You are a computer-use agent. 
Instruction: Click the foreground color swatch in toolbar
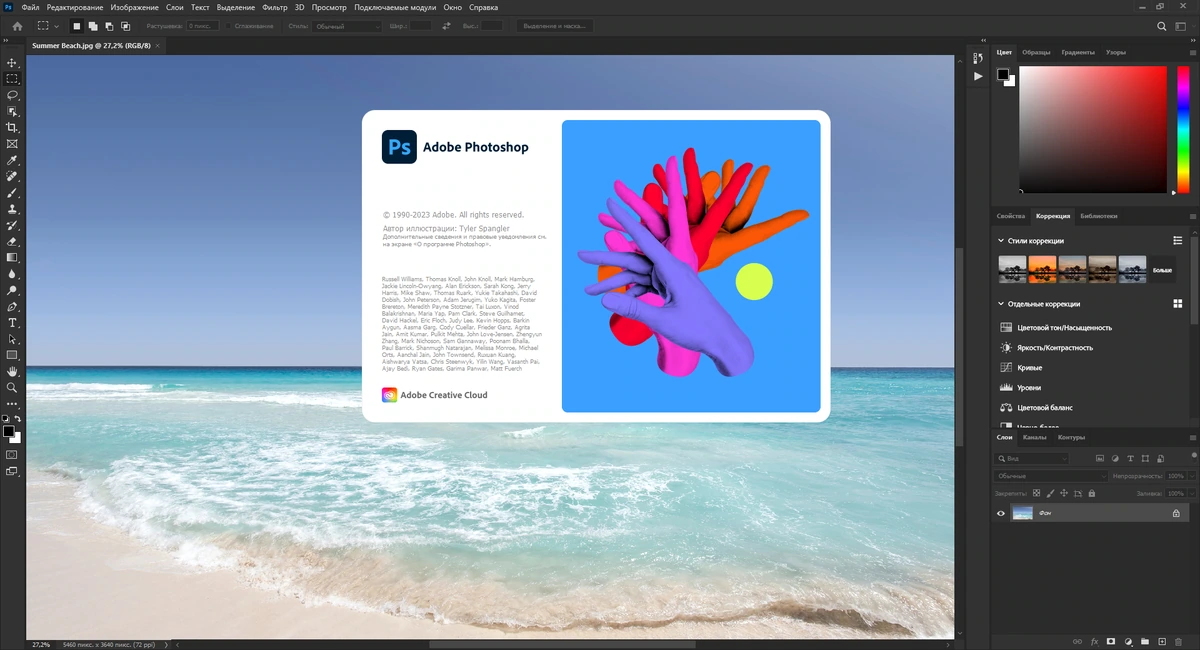pos(8,431)
